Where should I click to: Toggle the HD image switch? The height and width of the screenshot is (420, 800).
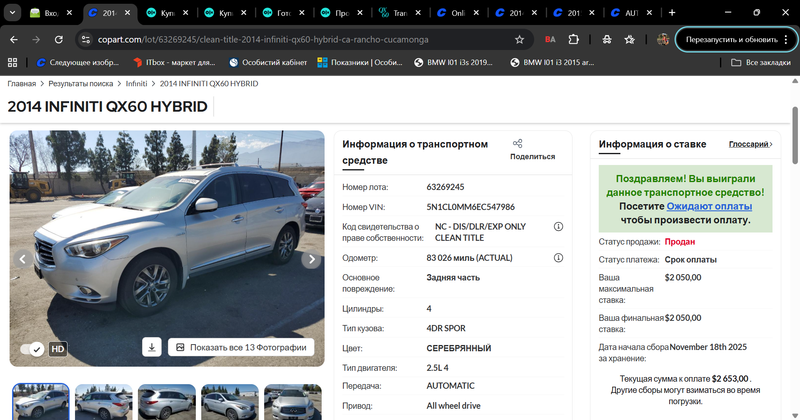coord(32,349)
